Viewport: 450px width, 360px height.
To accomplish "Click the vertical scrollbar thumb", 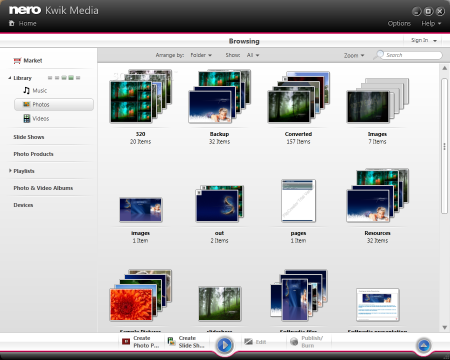I will pos(444,146).
